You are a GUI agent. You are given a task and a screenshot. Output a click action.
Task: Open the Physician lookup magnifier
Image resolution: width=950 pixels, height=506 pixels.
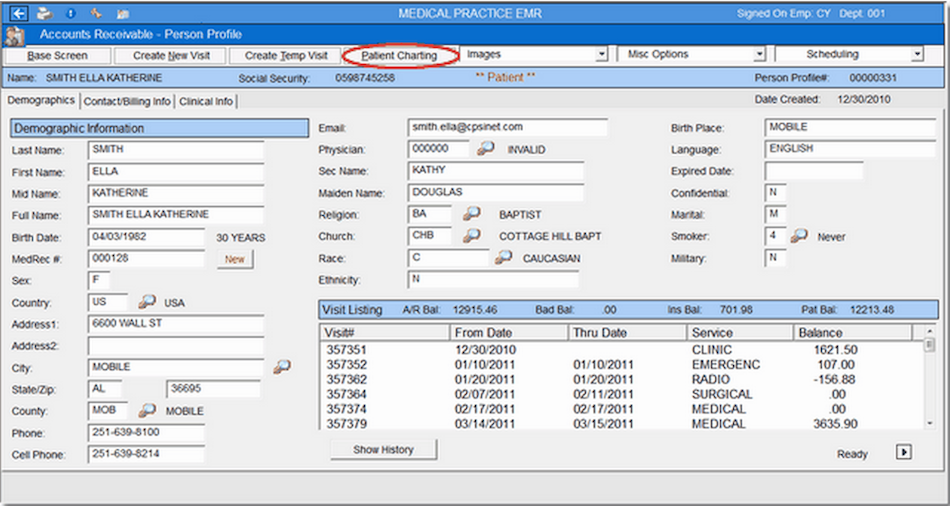(485, 149)
